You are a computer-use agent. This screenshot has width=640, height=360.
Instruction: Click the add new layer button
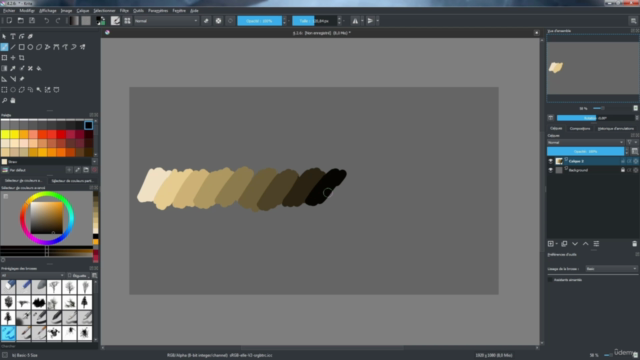coord(551,244)
